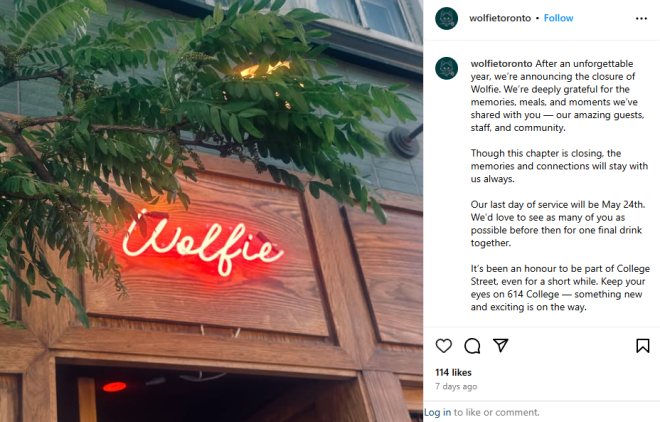Screen dimensions: 660x422
Task: Open more options three-dot menu
Action: point(641,19)
